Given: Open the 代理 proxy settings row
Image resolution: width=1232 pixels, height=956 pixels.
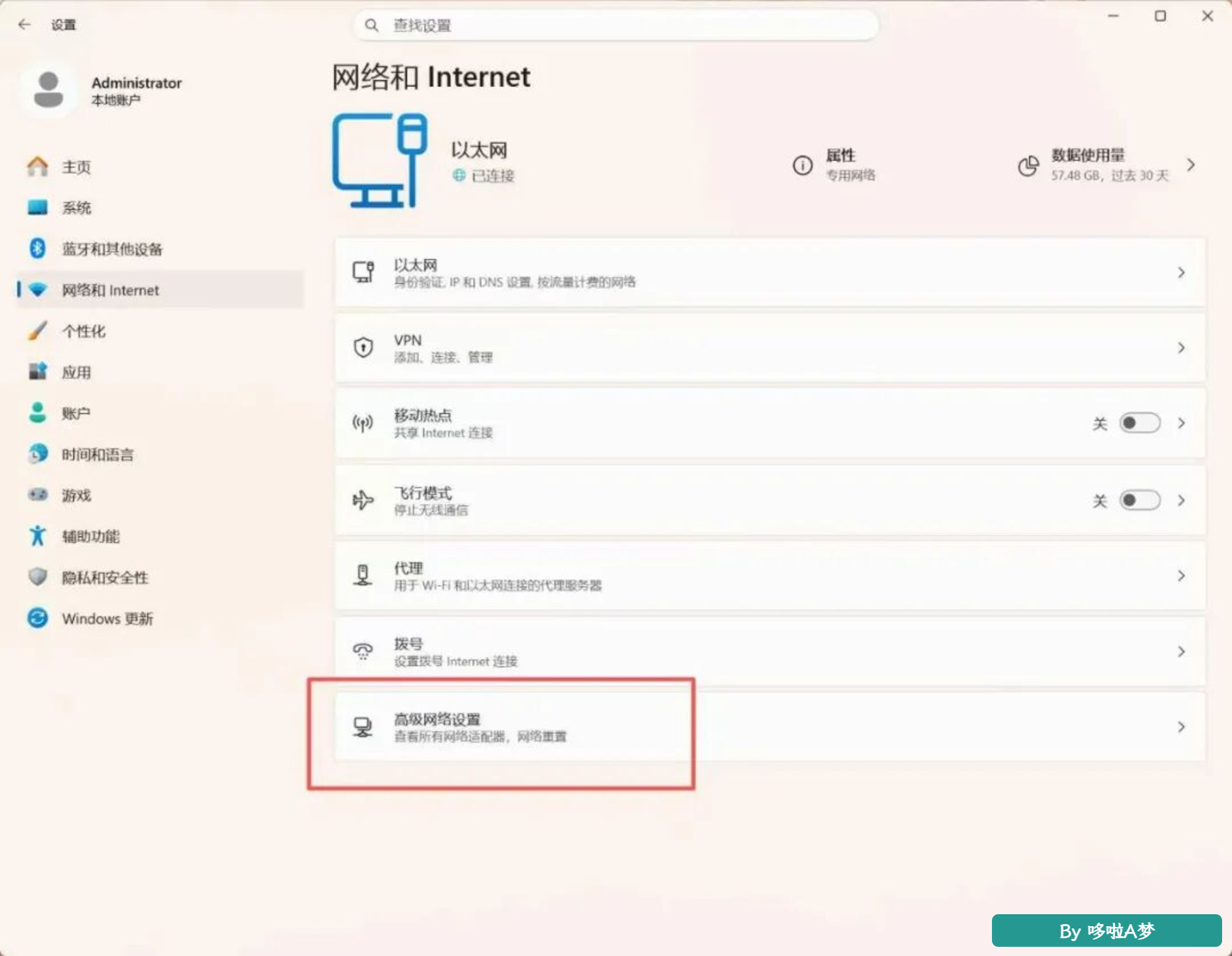Looking at the screenshot, I should pos(770,576).
